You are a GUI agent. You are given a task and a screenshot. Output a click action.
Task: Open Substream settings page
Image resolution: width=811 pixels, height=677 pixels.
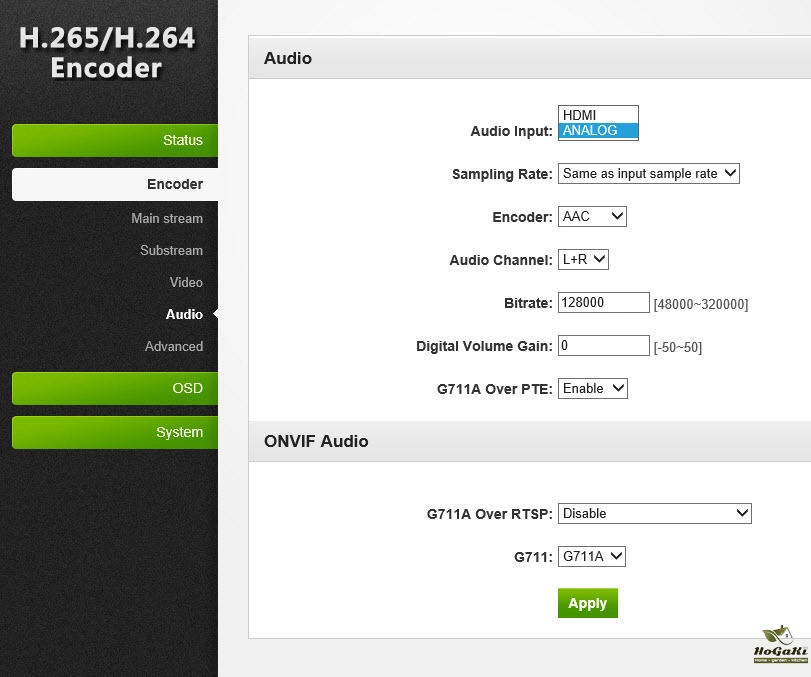tap(171, 250)
